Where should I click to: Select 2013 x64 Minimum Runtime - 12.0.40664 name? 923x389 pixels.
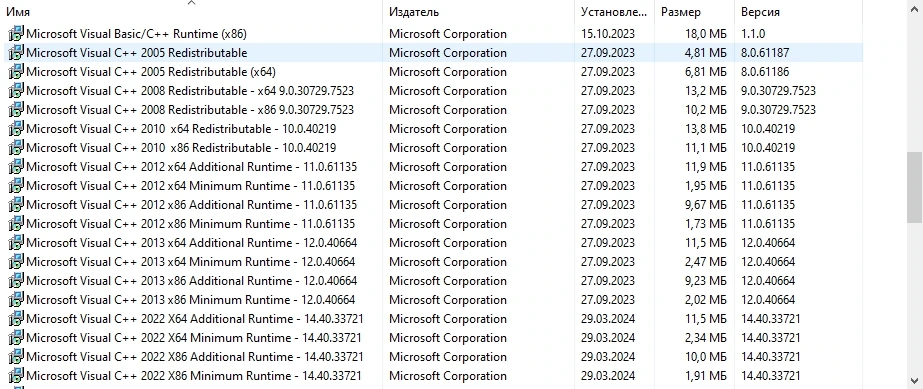pos(191,261)
